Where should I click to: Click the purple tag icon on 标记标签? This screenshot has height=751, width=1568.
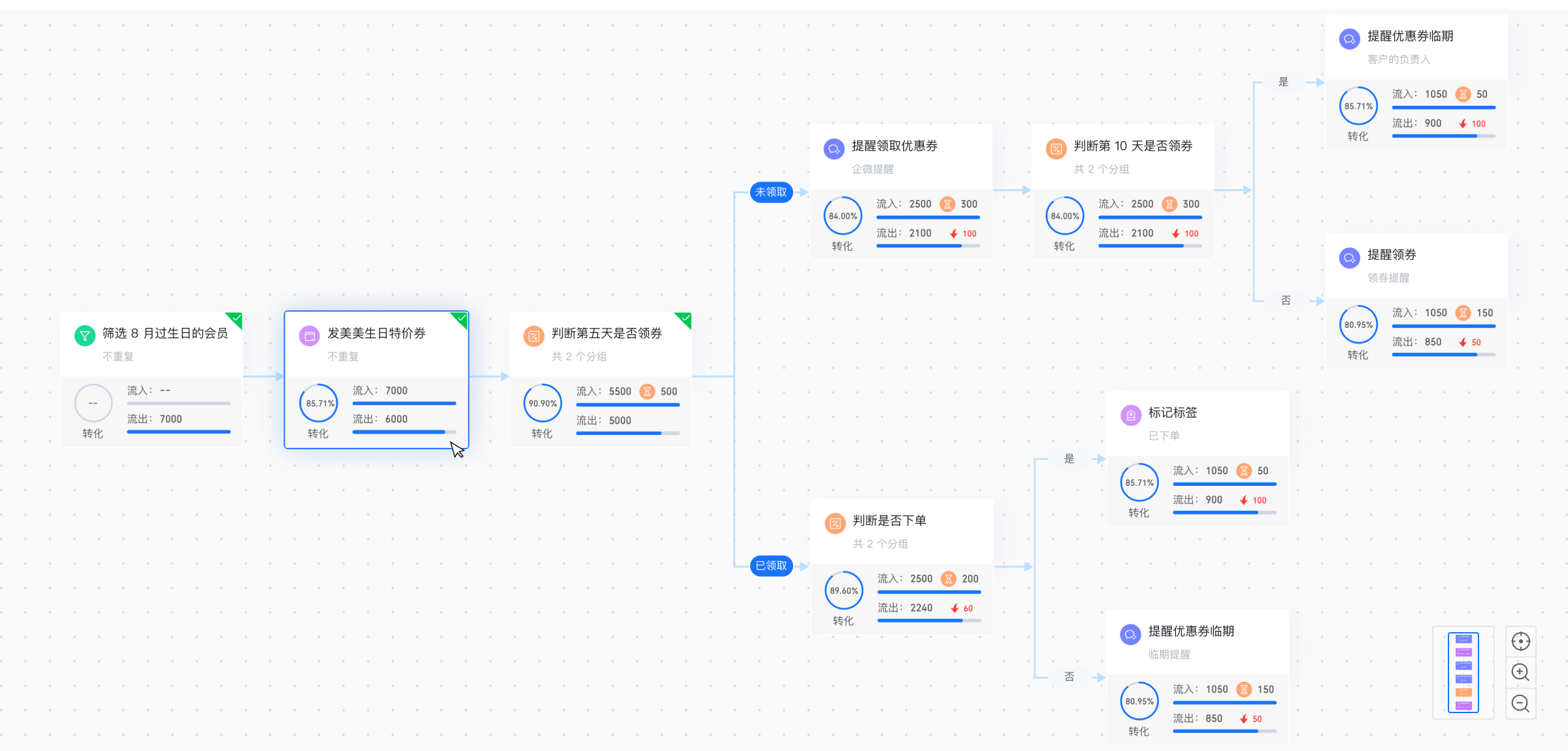click(x=1130, y=415)
